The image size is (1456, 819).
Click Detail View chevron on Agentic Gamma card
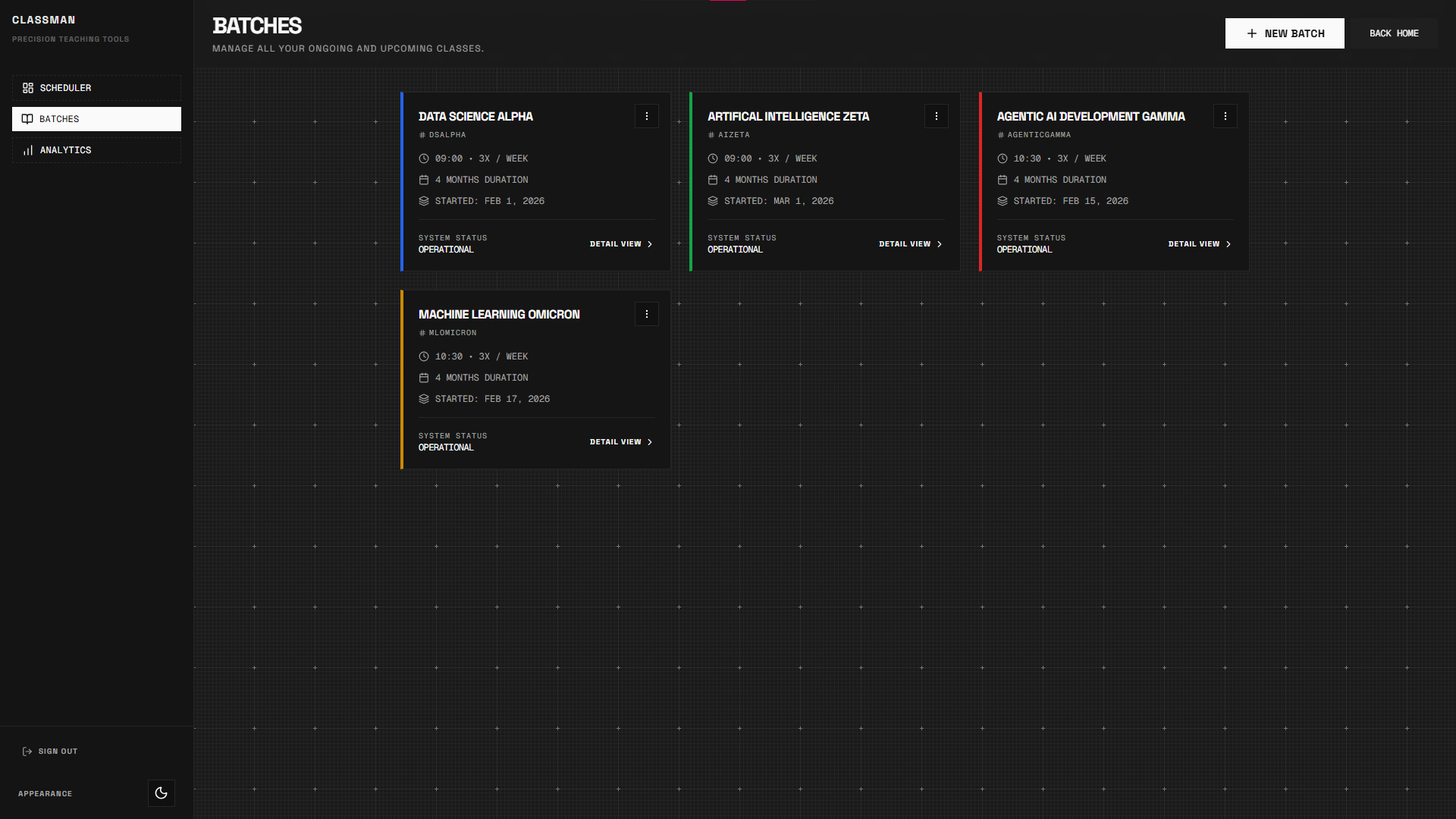(1228, 244)
